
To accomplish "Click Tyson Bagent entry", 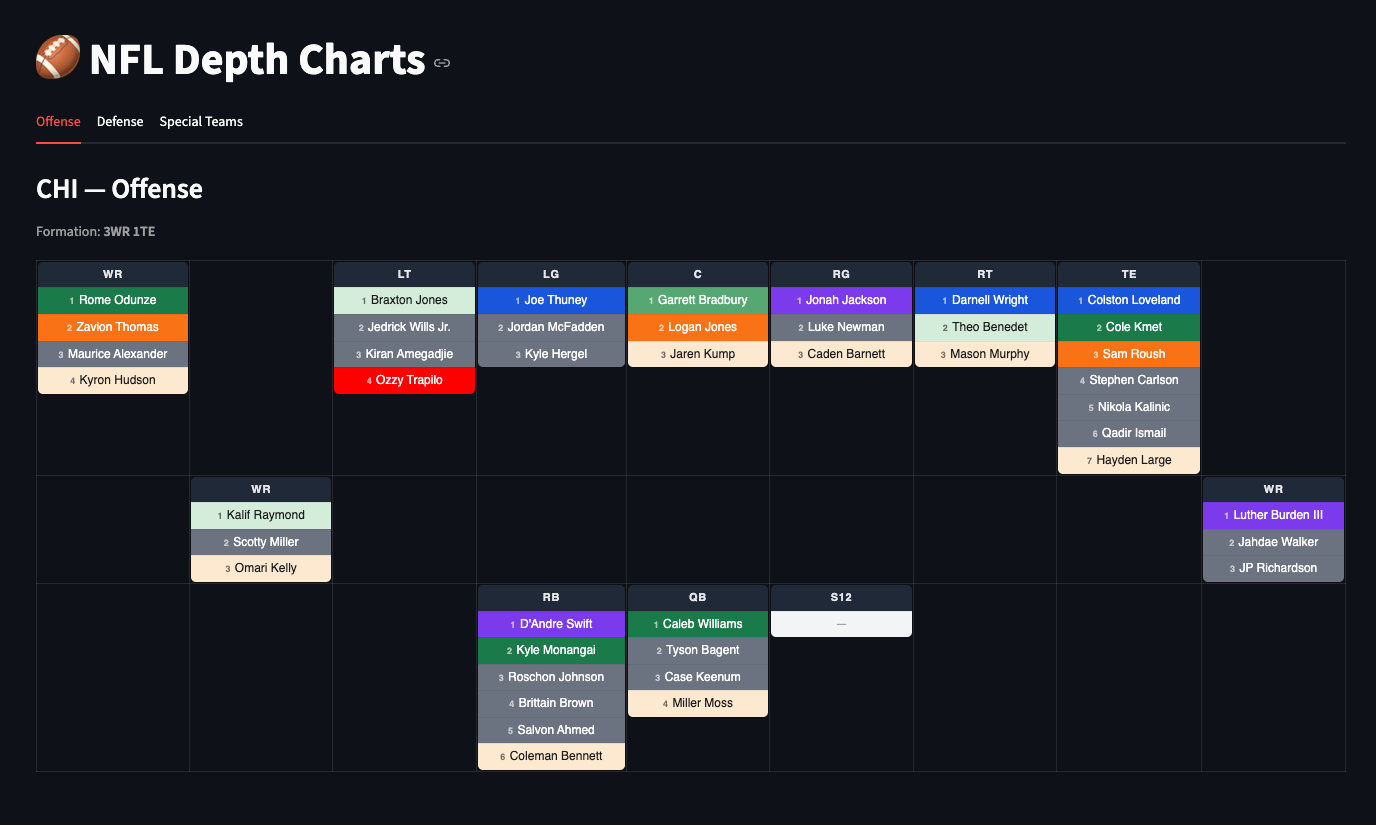I will (x=698, y=650).
